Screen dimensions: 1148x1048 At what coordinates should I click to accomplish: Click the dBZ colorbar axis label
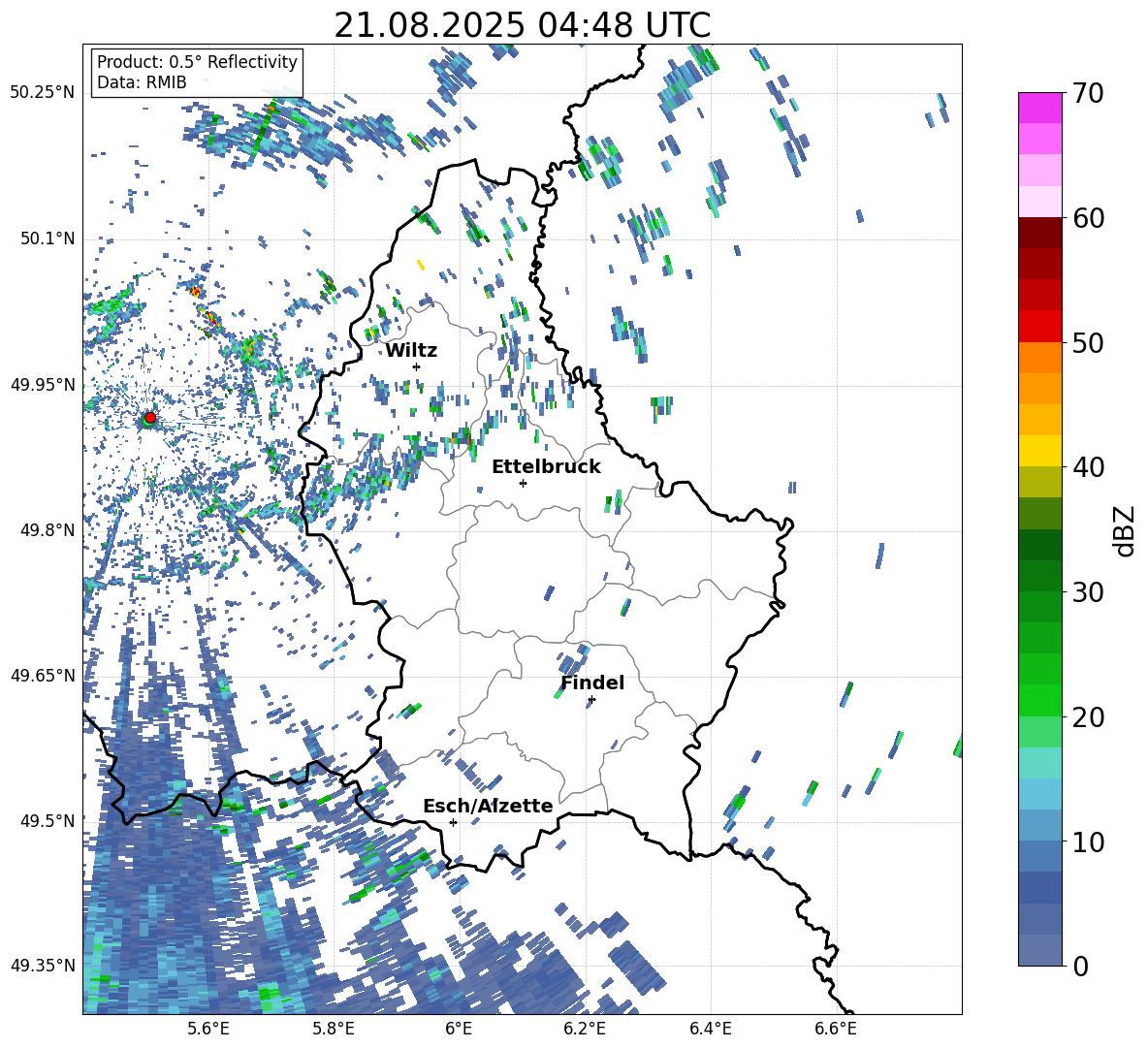(1126, 530)
